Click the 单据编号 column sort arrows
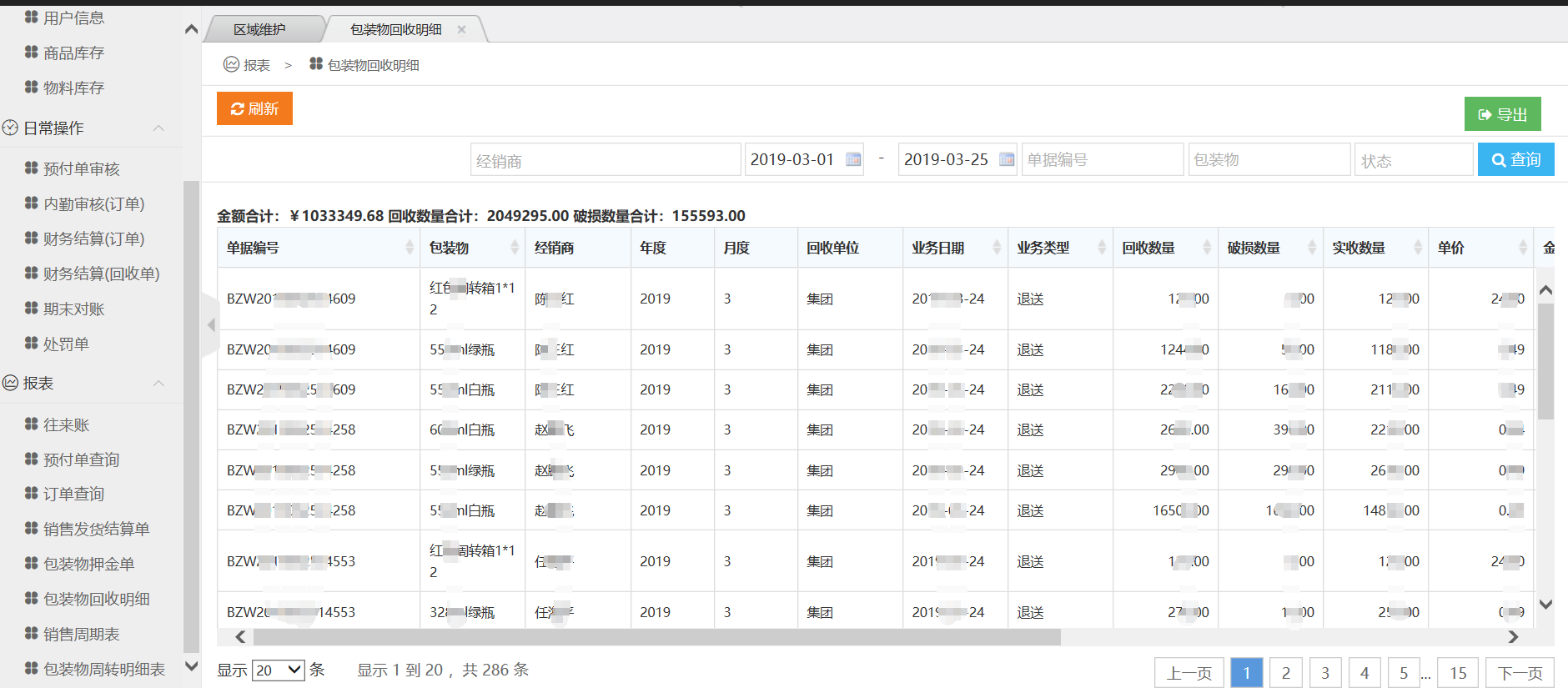 coord(409,248)
